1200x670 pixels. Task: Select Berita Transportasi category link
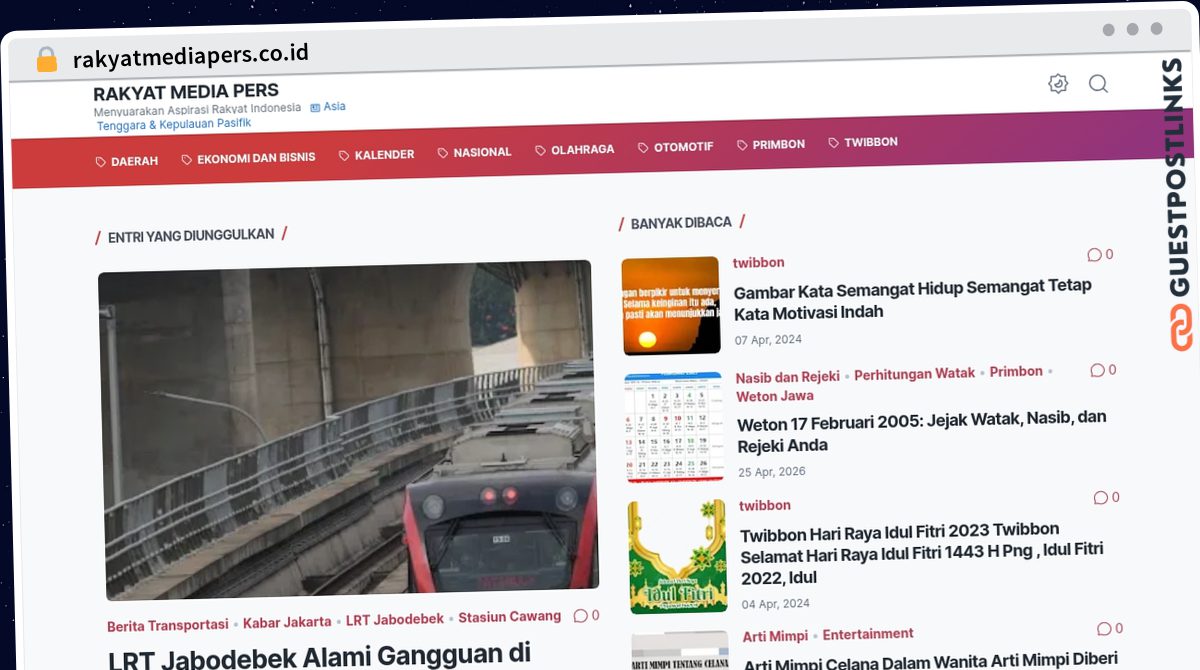pyautogui.click(x=168, y=625)
